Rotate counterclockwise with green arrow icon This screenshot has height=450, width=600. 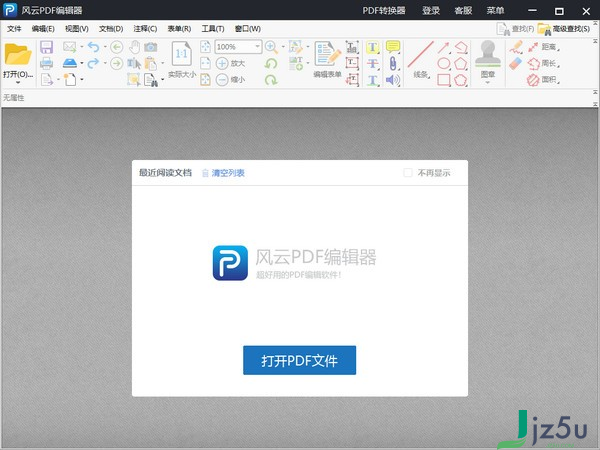click(x=271, y=64)
